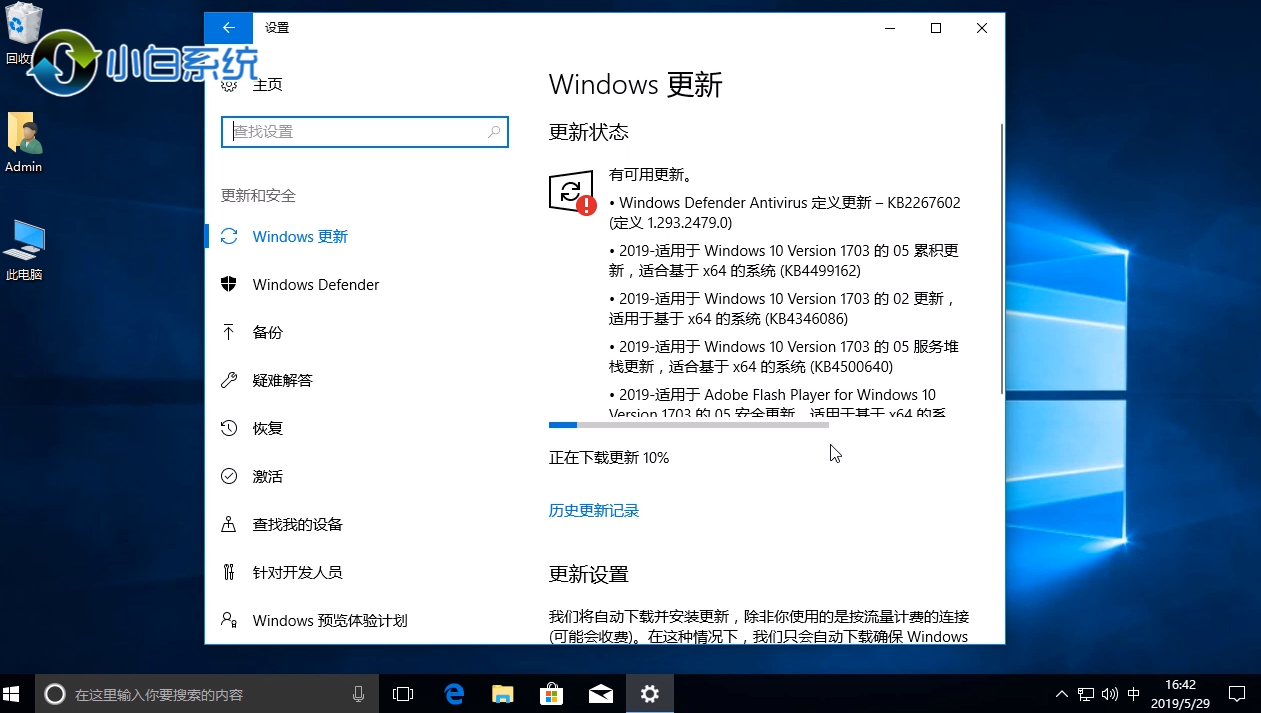Click the 恢复 history clock icon
Viewport: 1261px width, 713px height.
click(229, 429)
